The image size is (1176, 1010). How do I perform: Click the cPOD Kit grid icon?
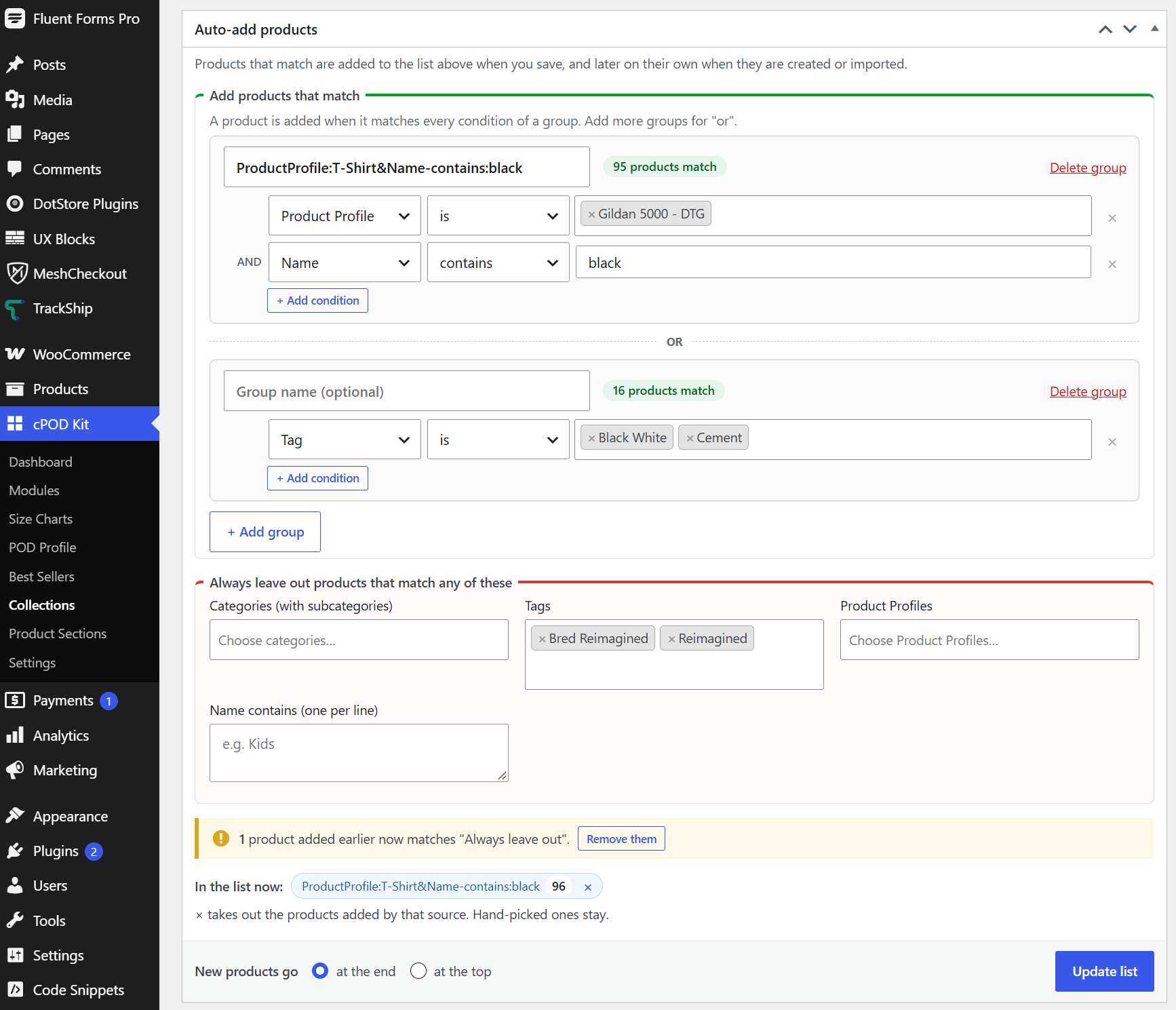(15, 424)
